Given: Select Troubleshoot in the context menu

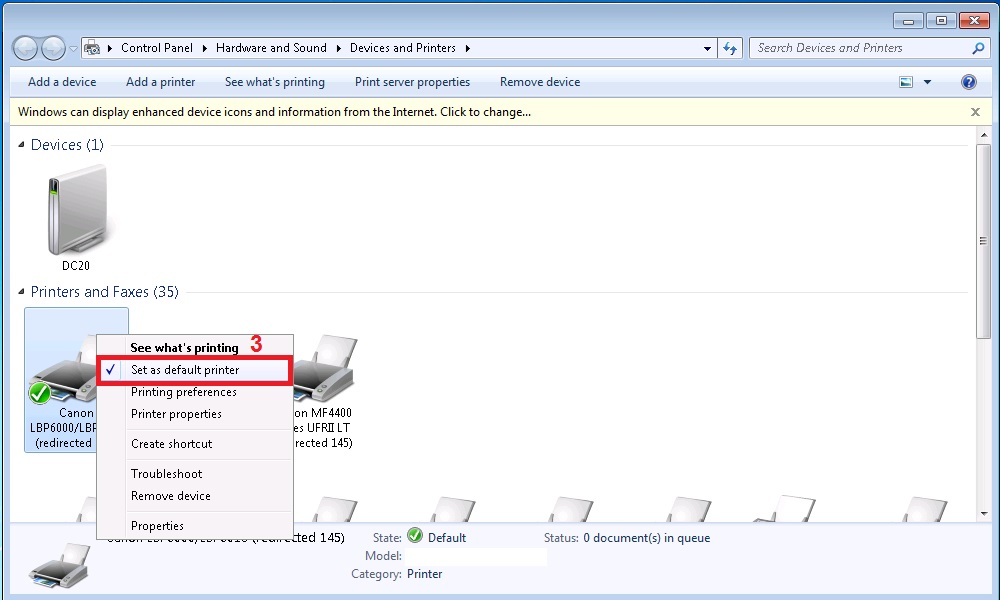Looking at the screenshot, I should [166, 474].
